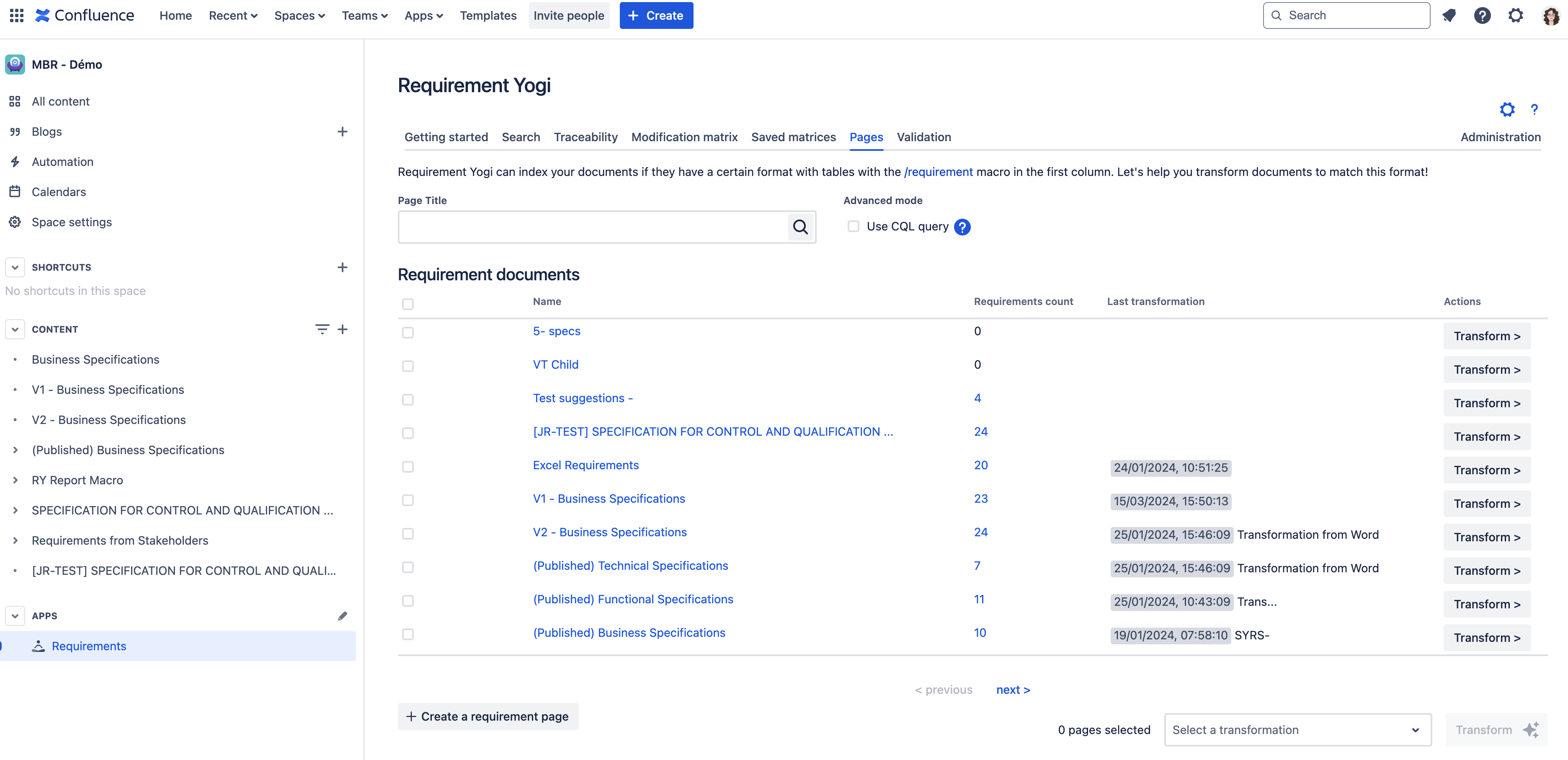Click Create a requirement page button
Screen dimensions: 1568x760
tap(487, 716)
